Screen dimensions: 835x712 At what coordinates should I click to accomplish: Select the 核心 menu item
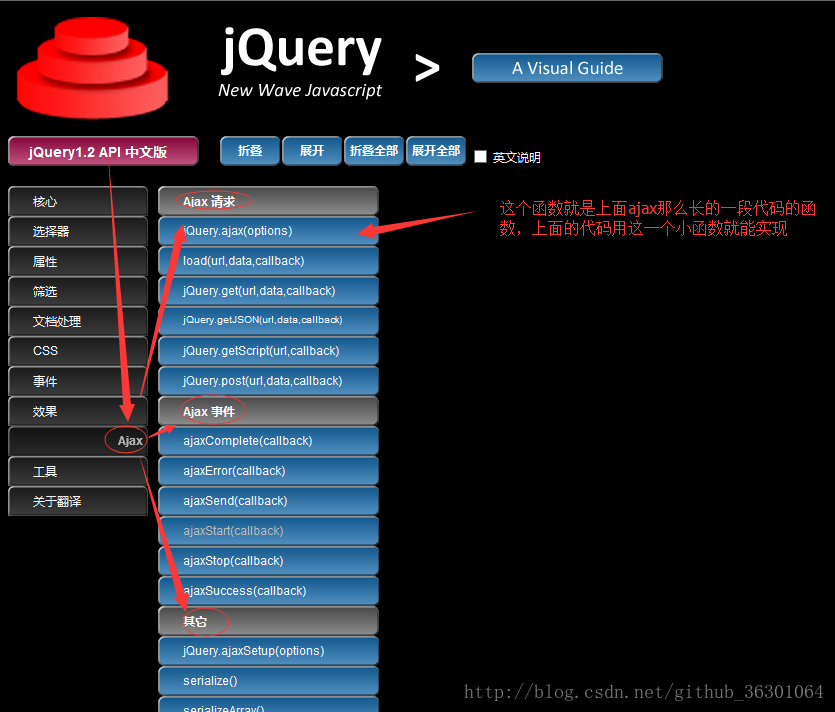[78, 201]
